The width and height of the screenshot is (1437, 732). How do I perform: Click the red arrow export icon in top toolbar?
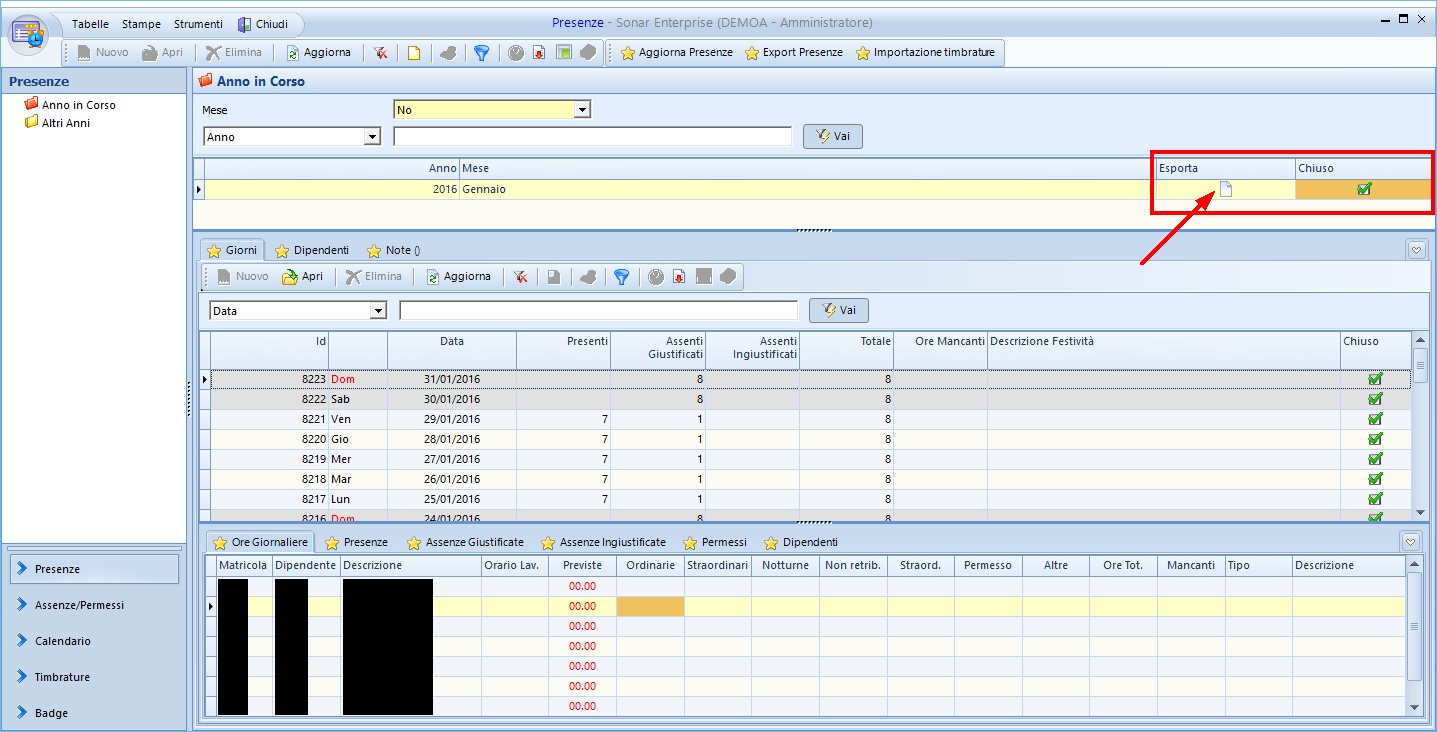point(539,53)
